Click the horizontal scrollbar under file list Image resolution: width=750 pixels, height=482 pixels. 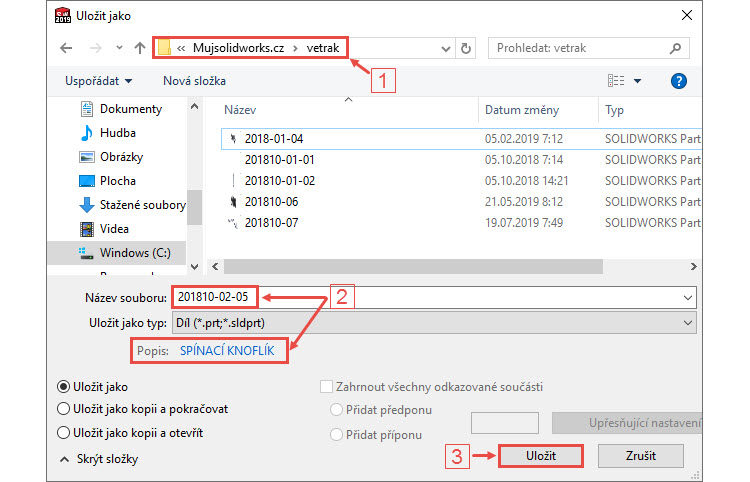pos(450,268)
